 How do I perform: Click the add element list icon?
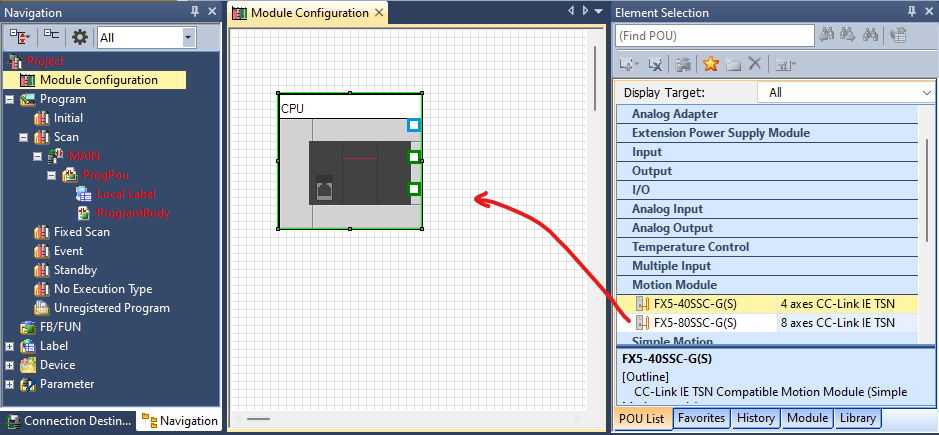(629, 64)
